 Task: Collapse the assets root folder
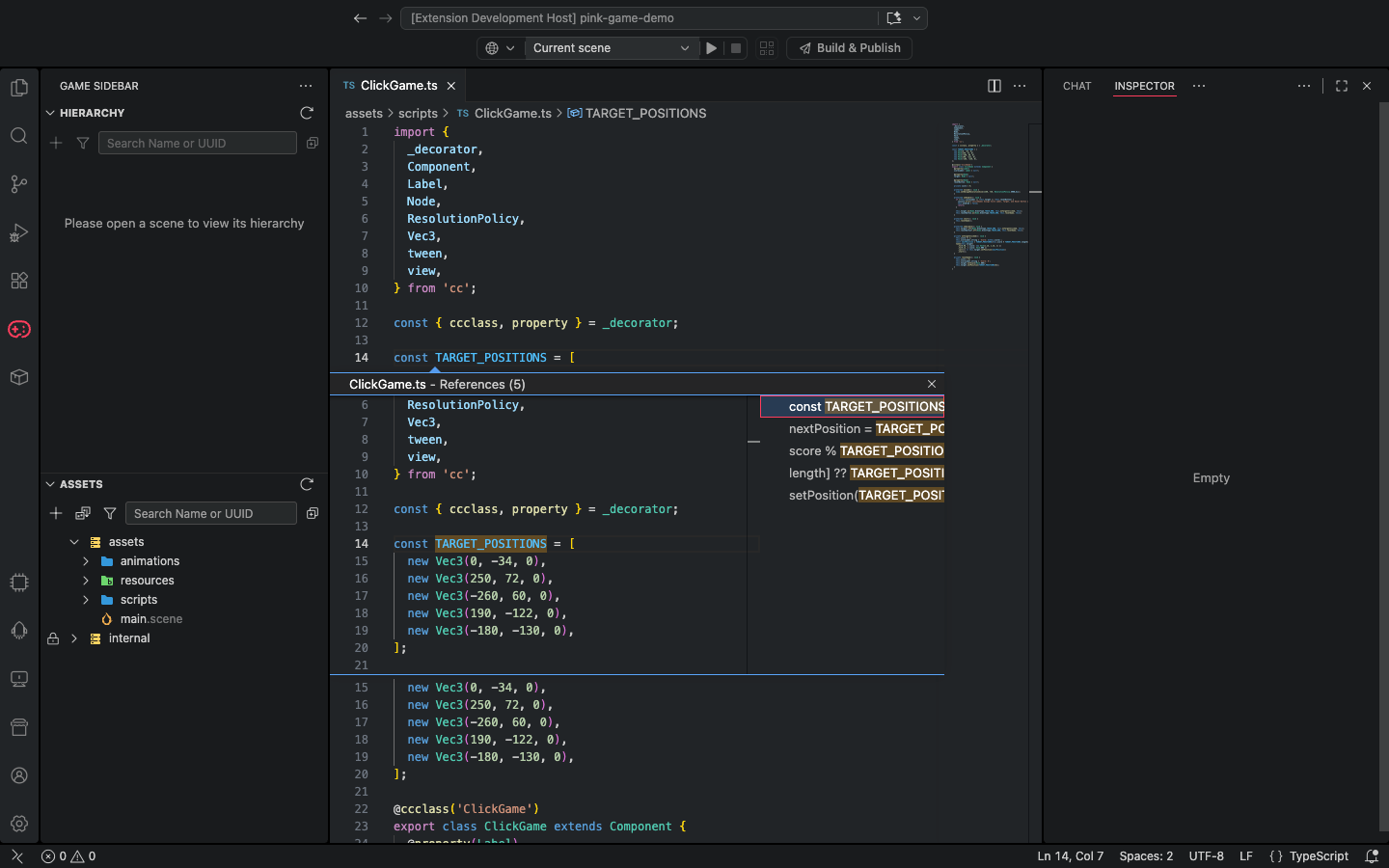click(x=74, y=542)
